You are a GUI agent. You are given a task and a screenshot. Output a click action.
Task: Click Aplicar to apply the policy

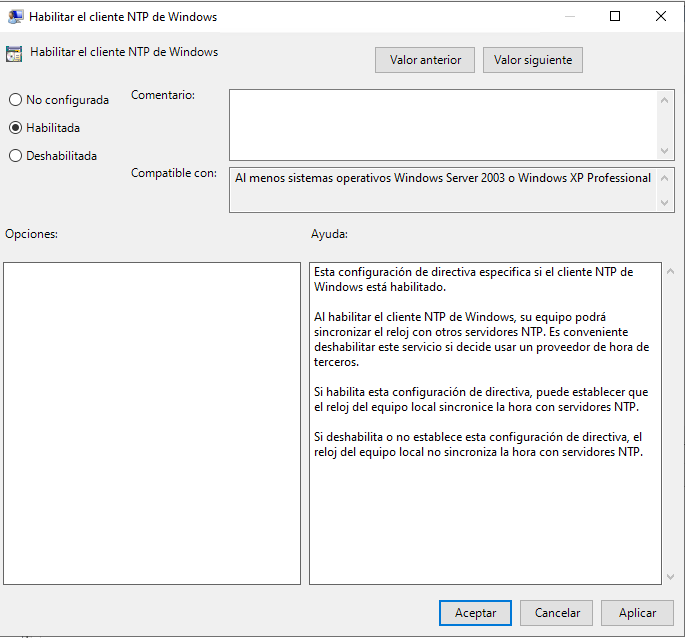click(x=637, y=613)
